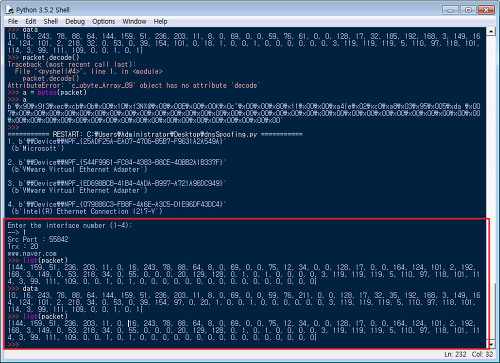Minimize the Python 3.5.2 Shell window
The height and width of the screenshot is (363, 500).
tap(450, 10)
